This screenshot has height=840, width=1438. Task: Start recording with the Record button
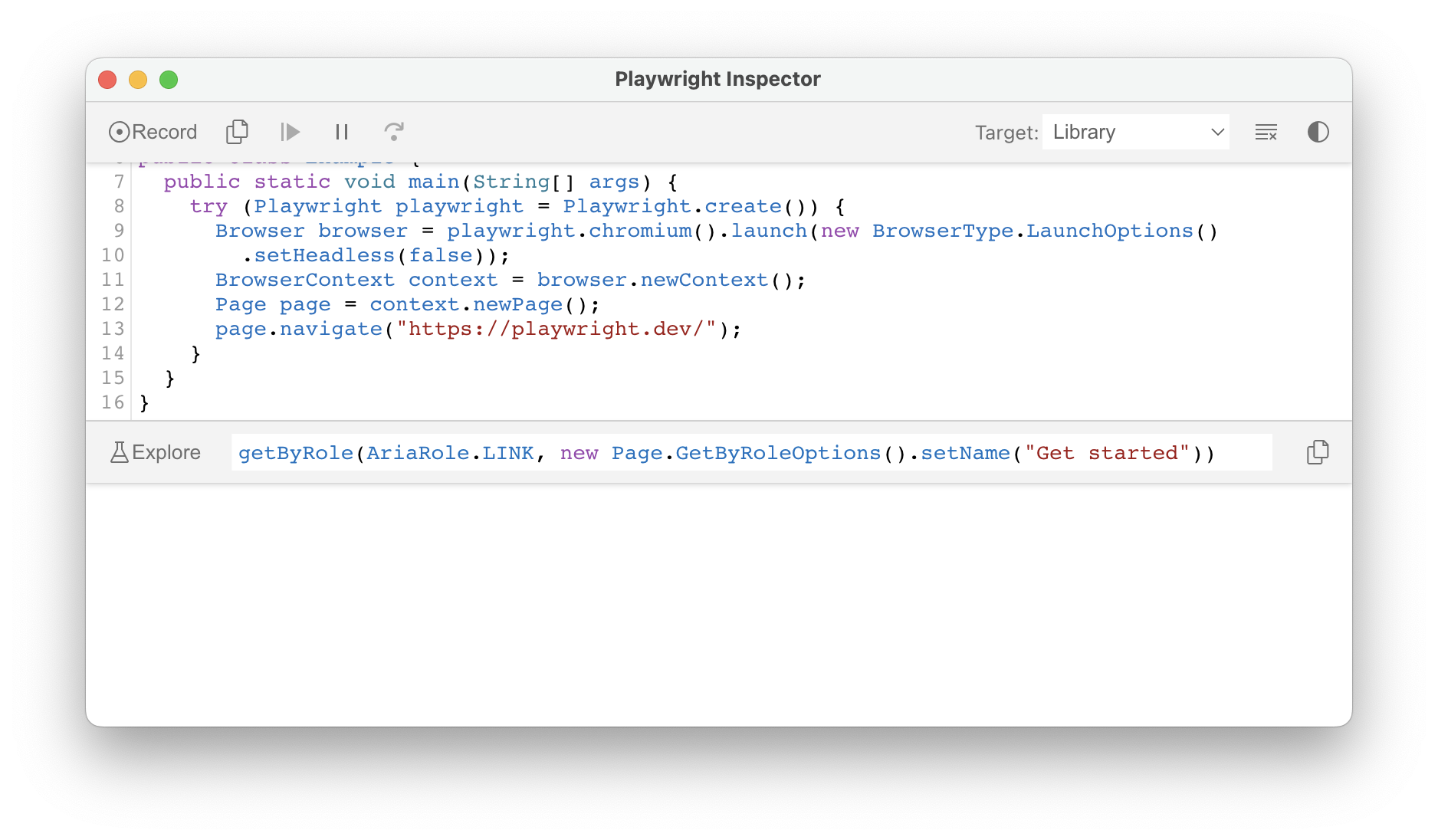(153, 132)
